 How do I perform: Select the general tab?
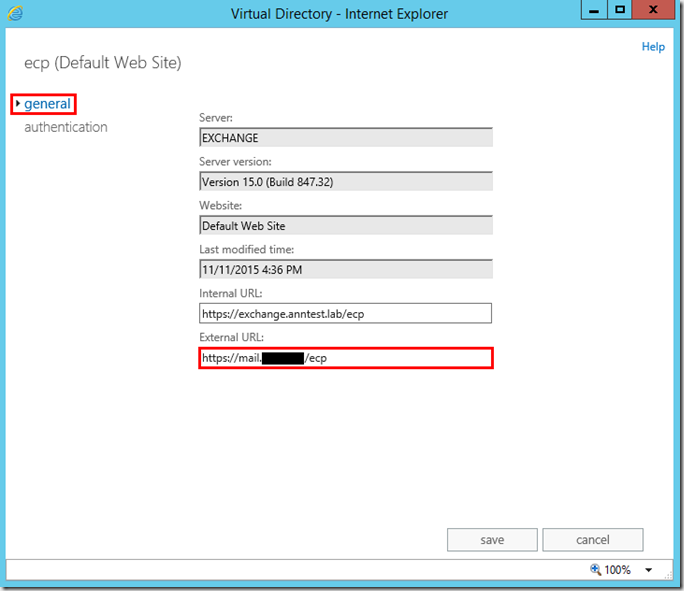coord(47,104)
